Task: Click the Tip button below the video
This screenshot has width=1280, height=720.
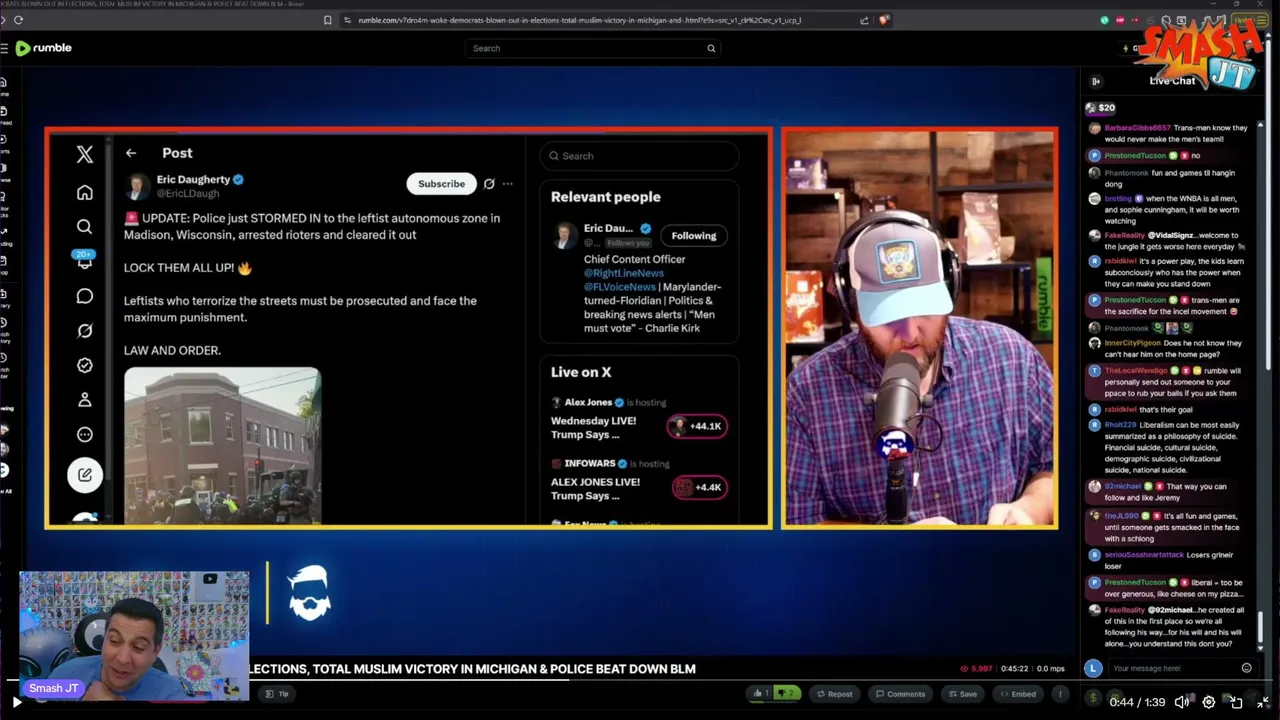Action: [278, 694]
